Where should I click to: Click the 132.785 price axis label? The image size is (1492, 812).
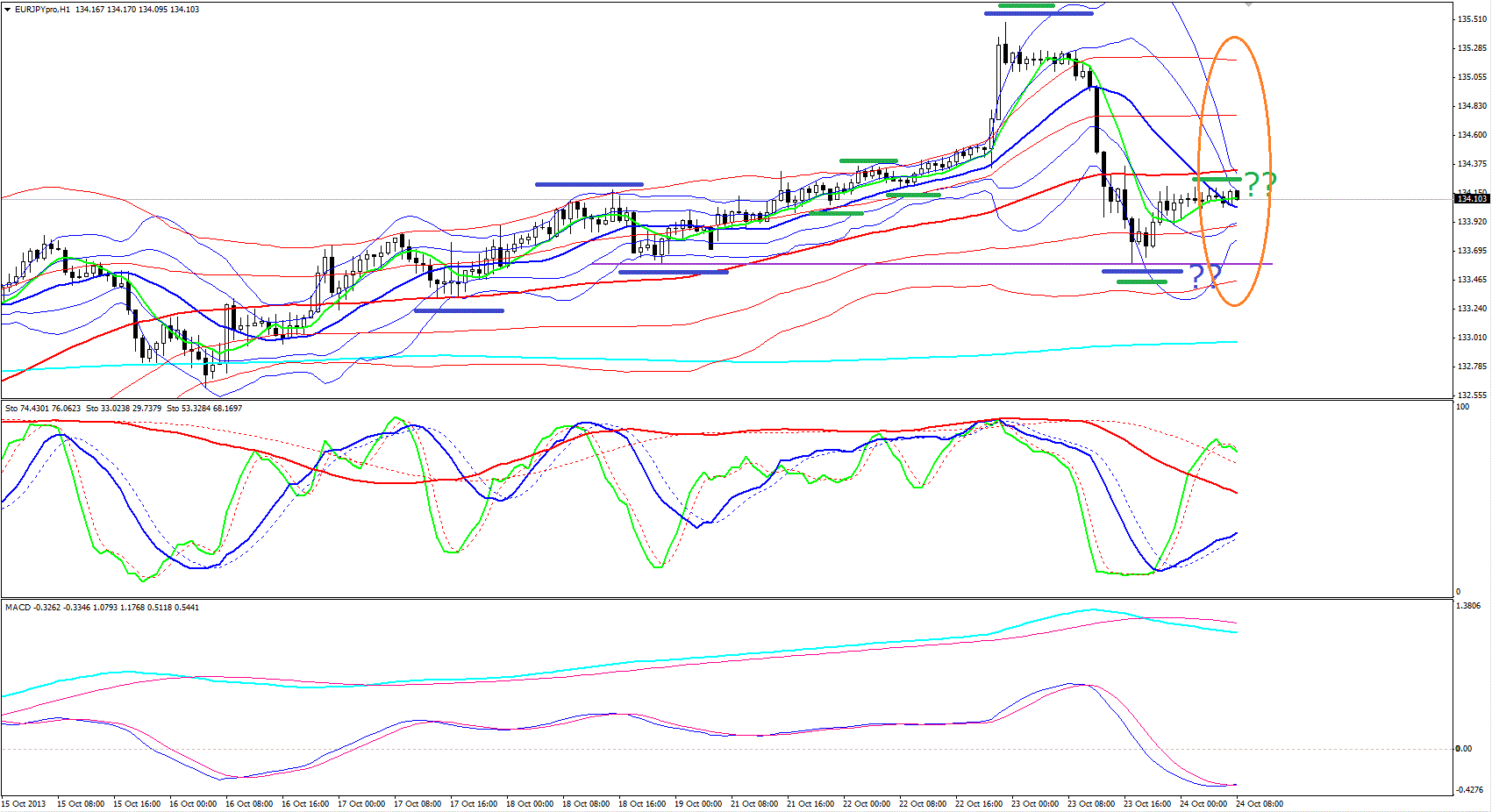tap(1472, 366)
